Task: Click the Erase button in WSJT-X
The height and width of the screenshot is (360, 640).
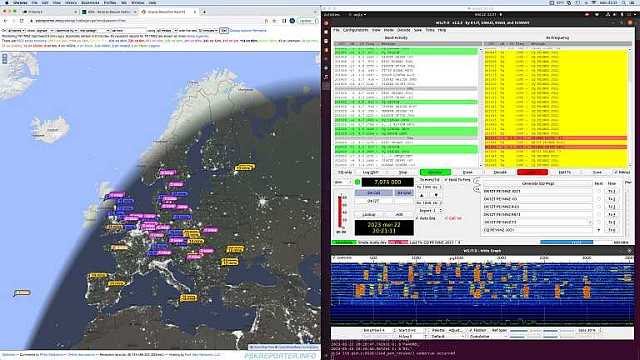Action: click(x=467, y=173)
